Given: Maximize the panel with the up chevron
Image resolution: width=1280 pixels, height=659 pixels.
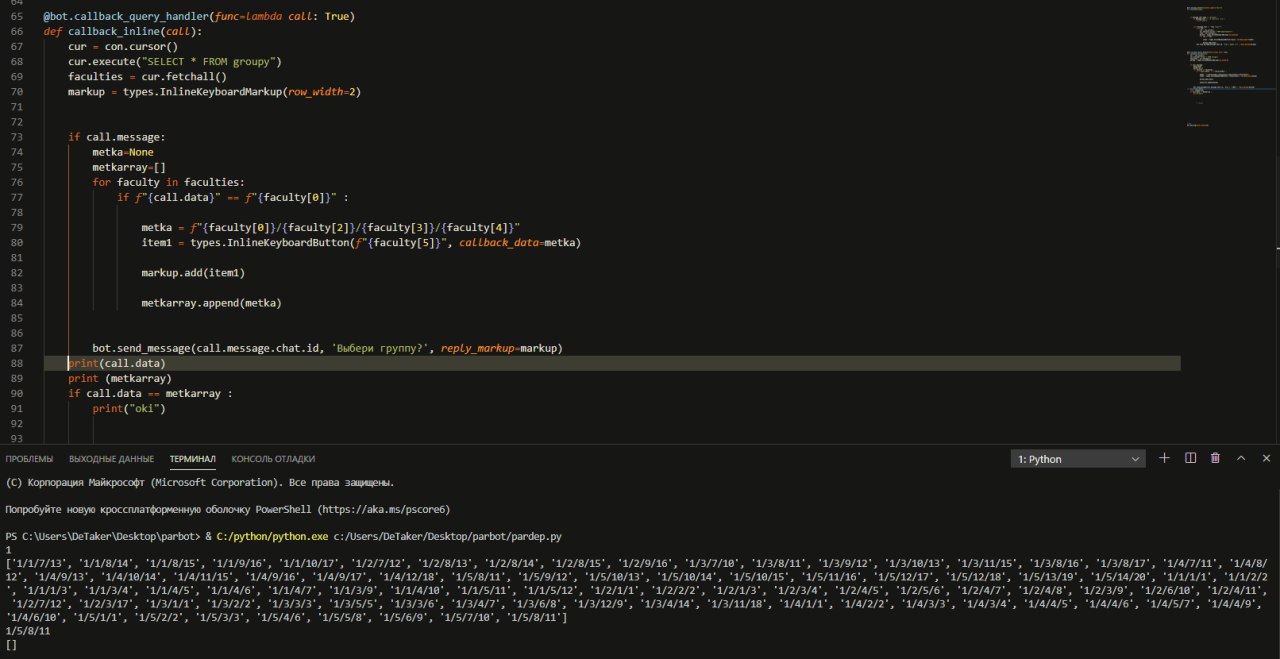Looking at the screenshot, I should pos(1241,458).
